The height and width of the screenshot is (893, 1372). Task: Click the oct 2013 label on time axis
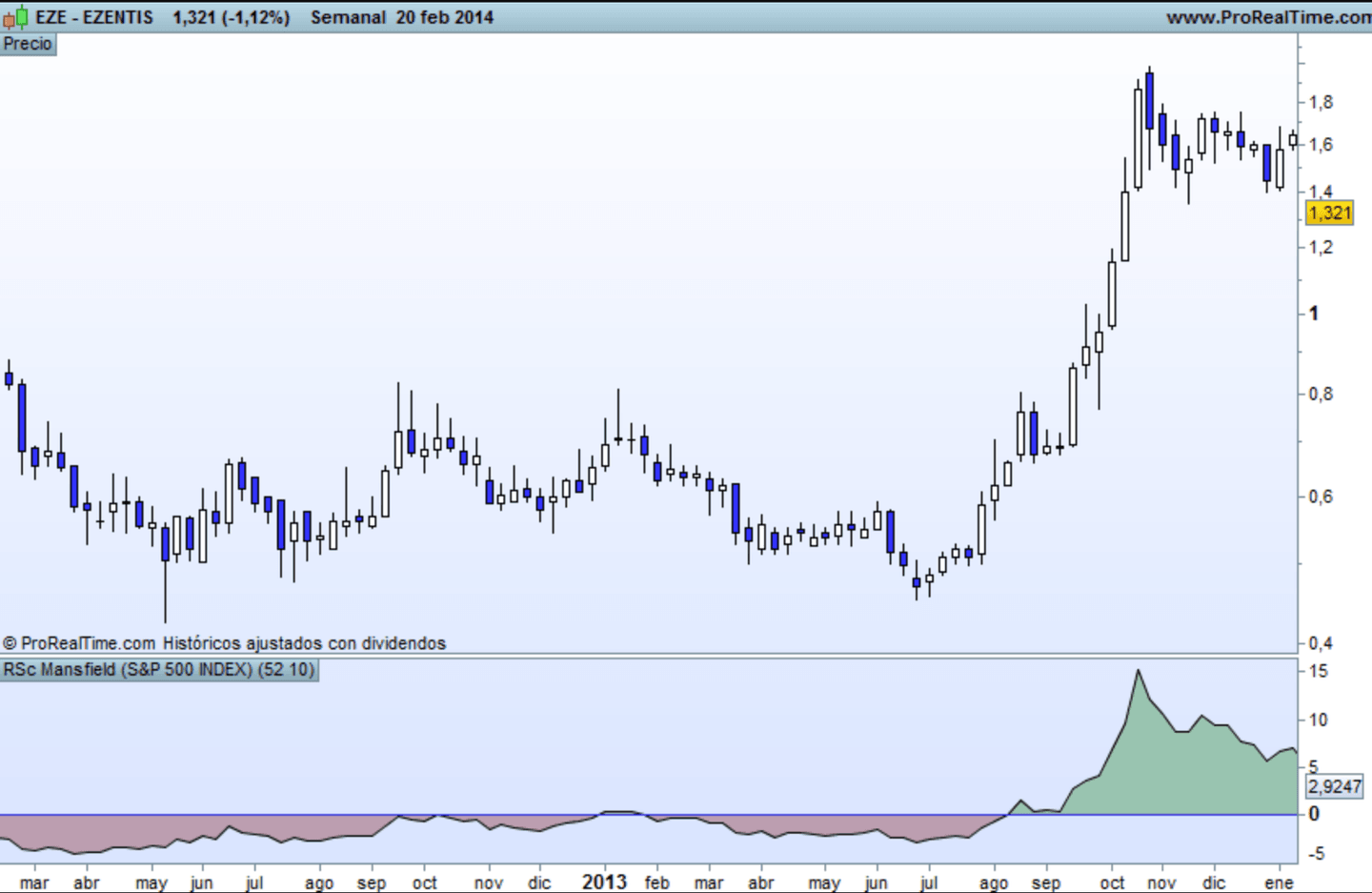(1112, 883)
